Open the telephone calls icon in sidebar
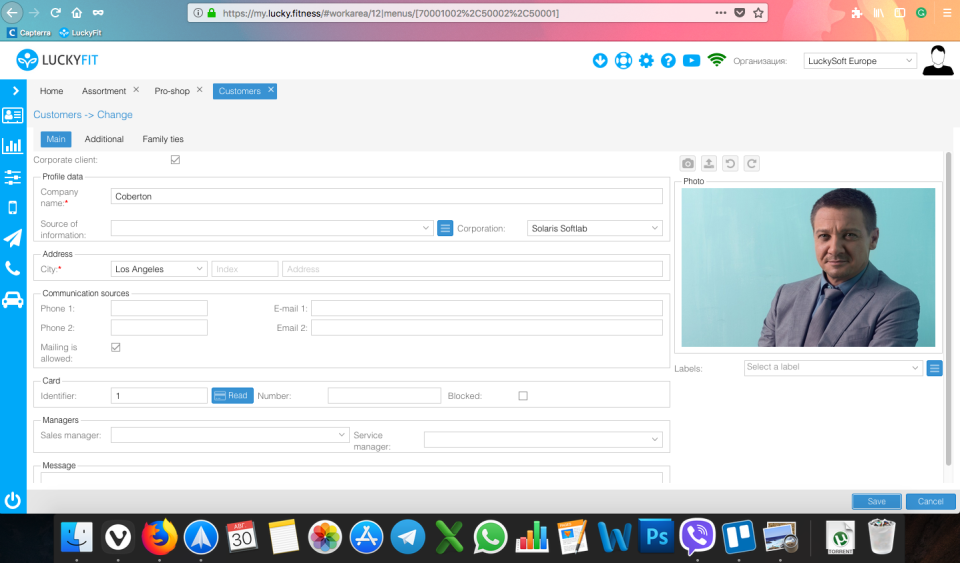This screenshot has height=563, width=960. [x=13, y=269]
